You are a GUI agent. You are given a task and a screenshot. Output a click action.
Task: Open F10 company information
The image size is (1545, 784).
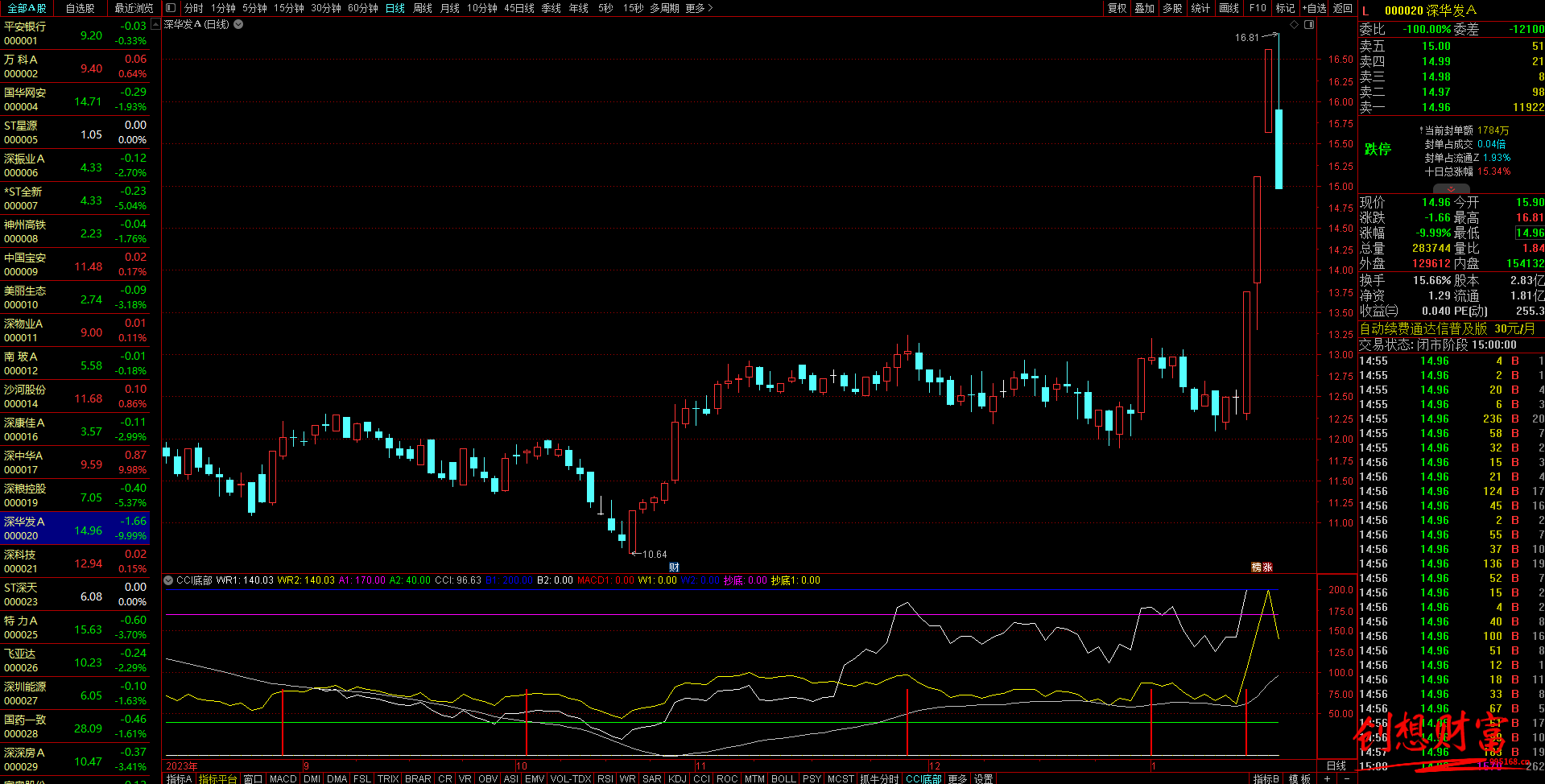(x=1258, y=8)
